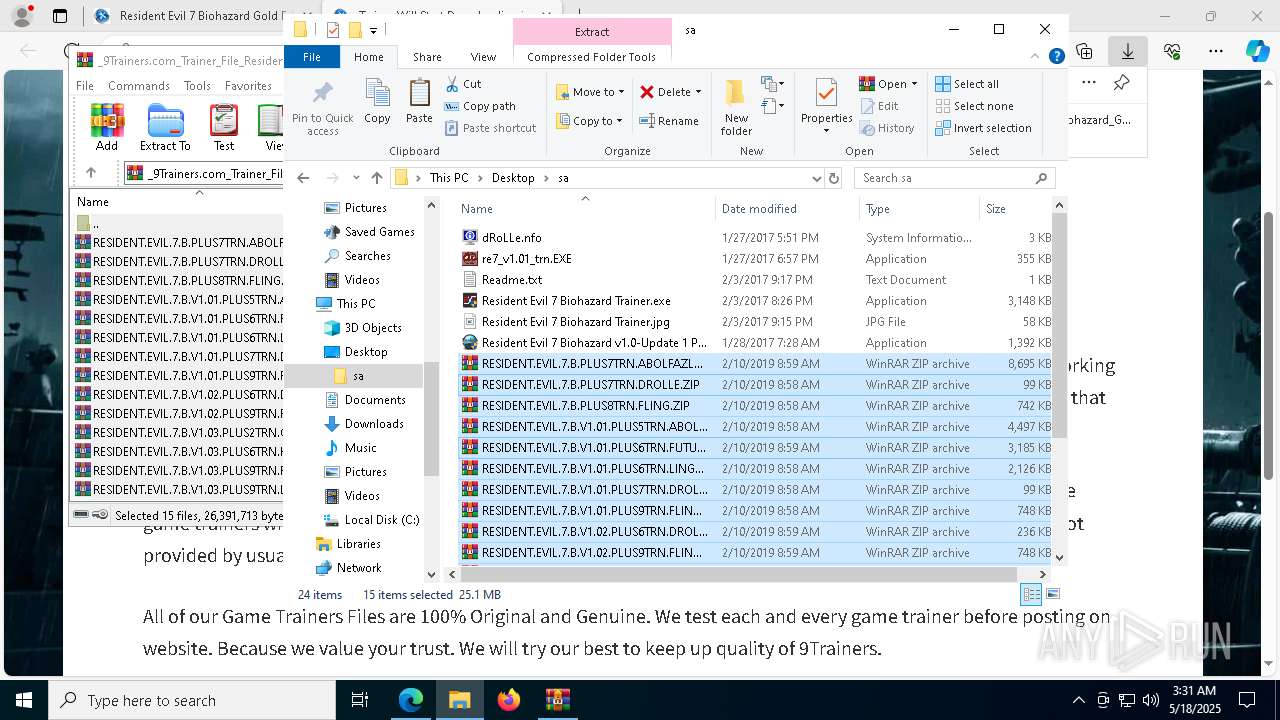The height and width of the screenshot is (720, 1280).
Task: Sort by the Name column header
Action: 587,209
